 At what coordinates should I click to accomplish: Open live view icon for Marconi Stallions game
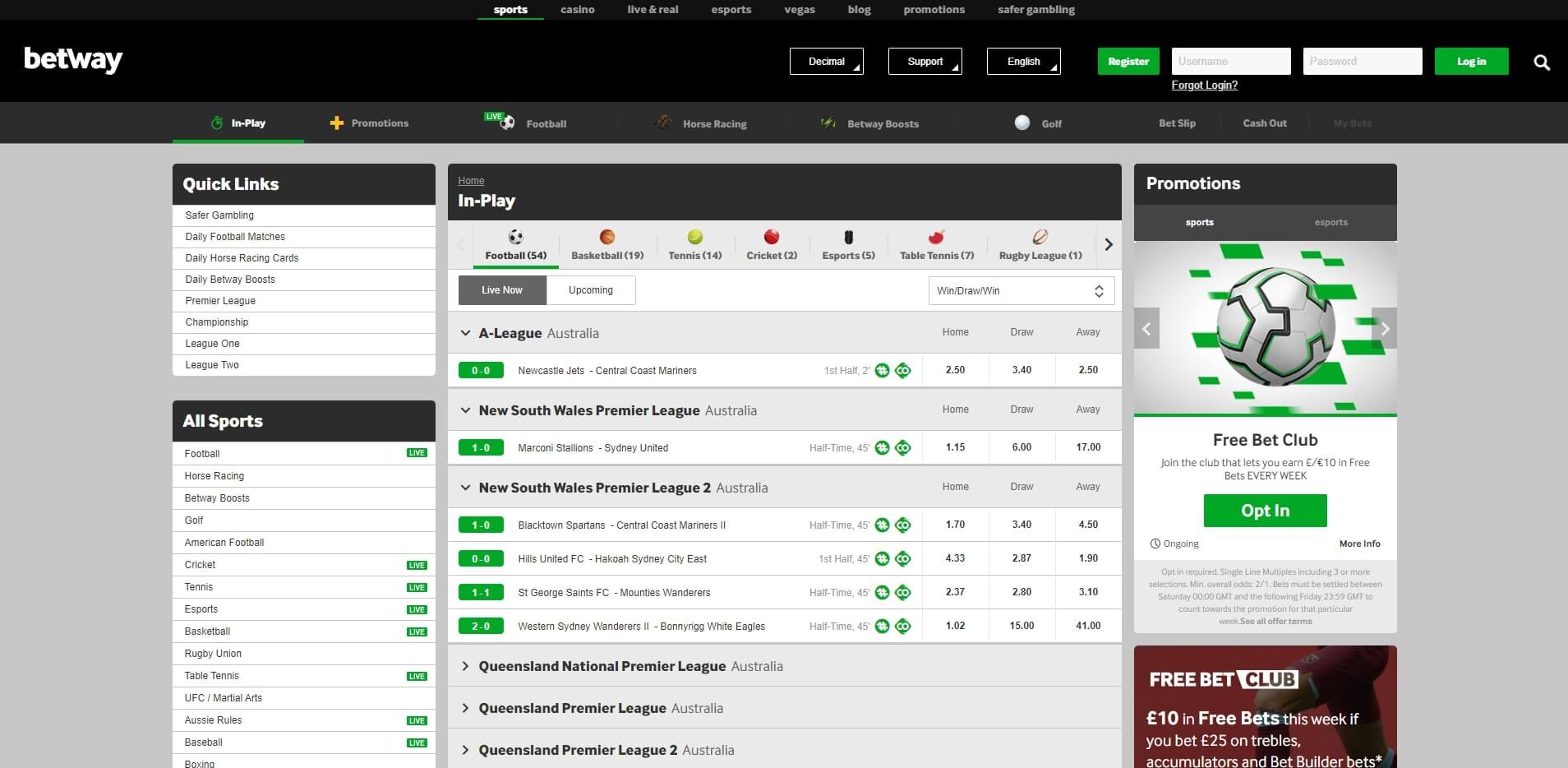point(902,447)
